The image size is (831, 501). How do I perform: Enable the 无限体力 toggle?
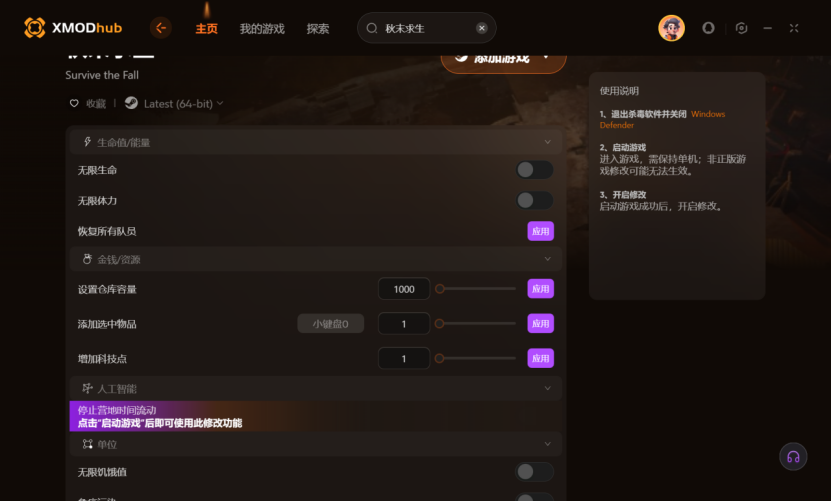click(534, 200)
